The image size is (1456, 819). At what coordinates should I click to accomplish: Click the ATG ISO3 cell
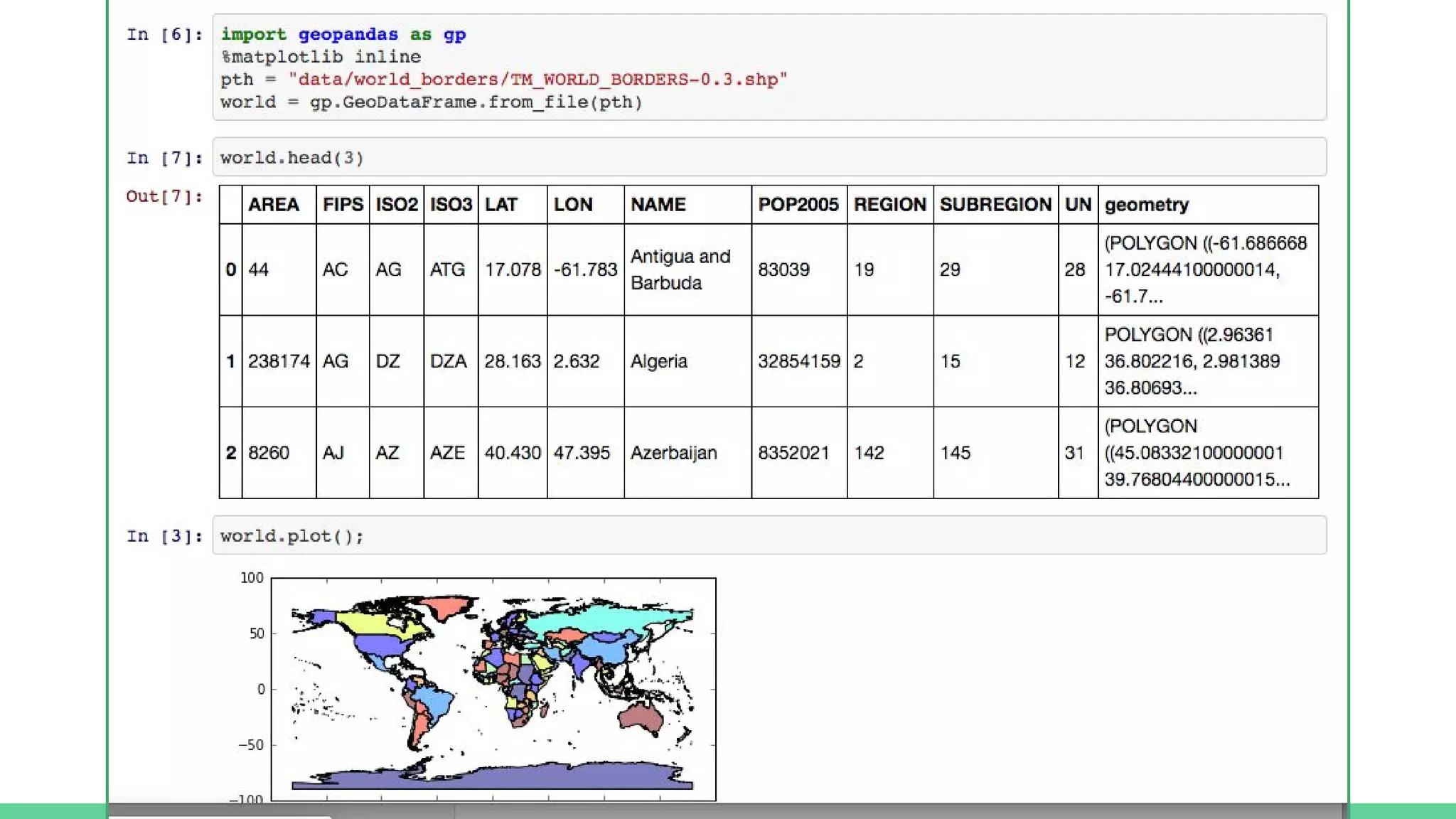451,269
